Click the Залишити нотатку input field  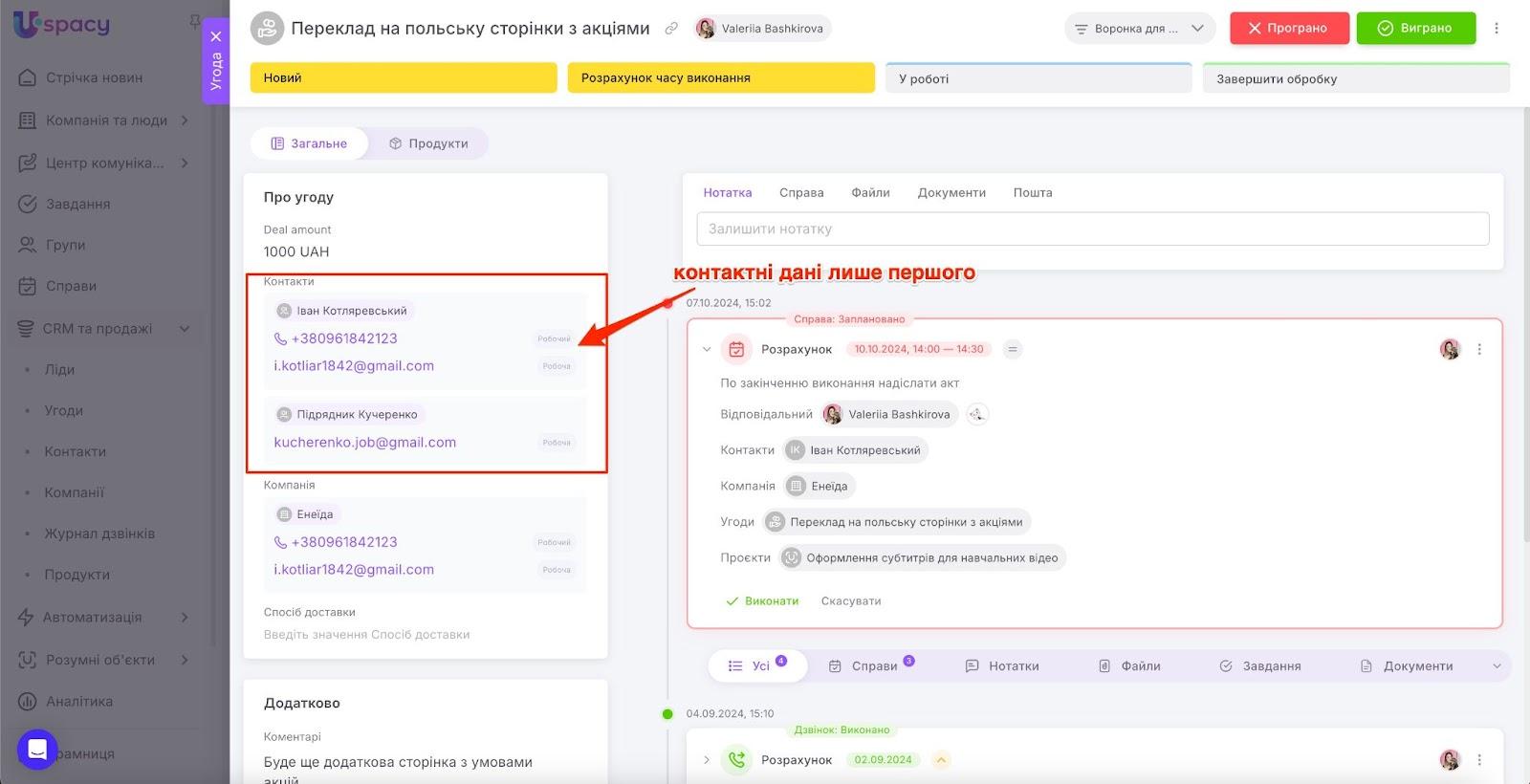tap(1092, 229)
